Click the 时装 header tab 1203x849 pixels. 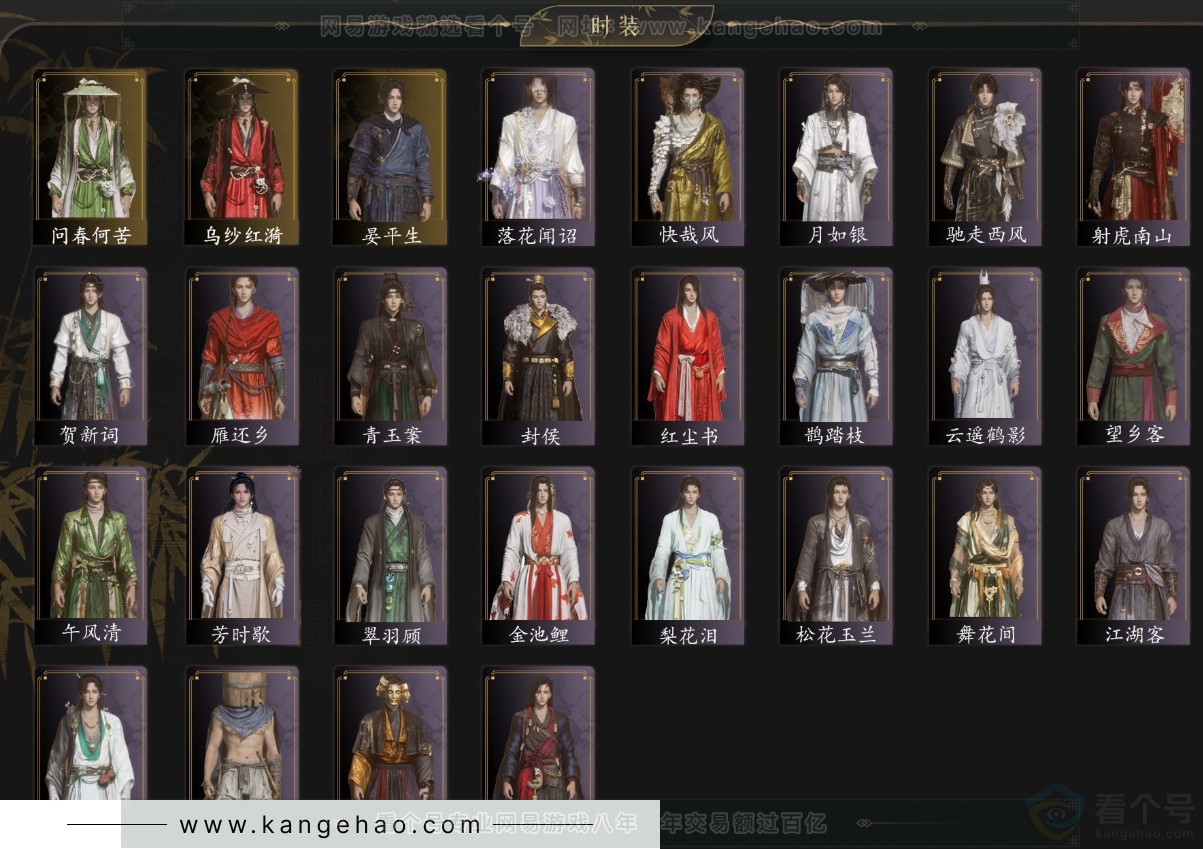pyautogui.click(x=616, y=26)
